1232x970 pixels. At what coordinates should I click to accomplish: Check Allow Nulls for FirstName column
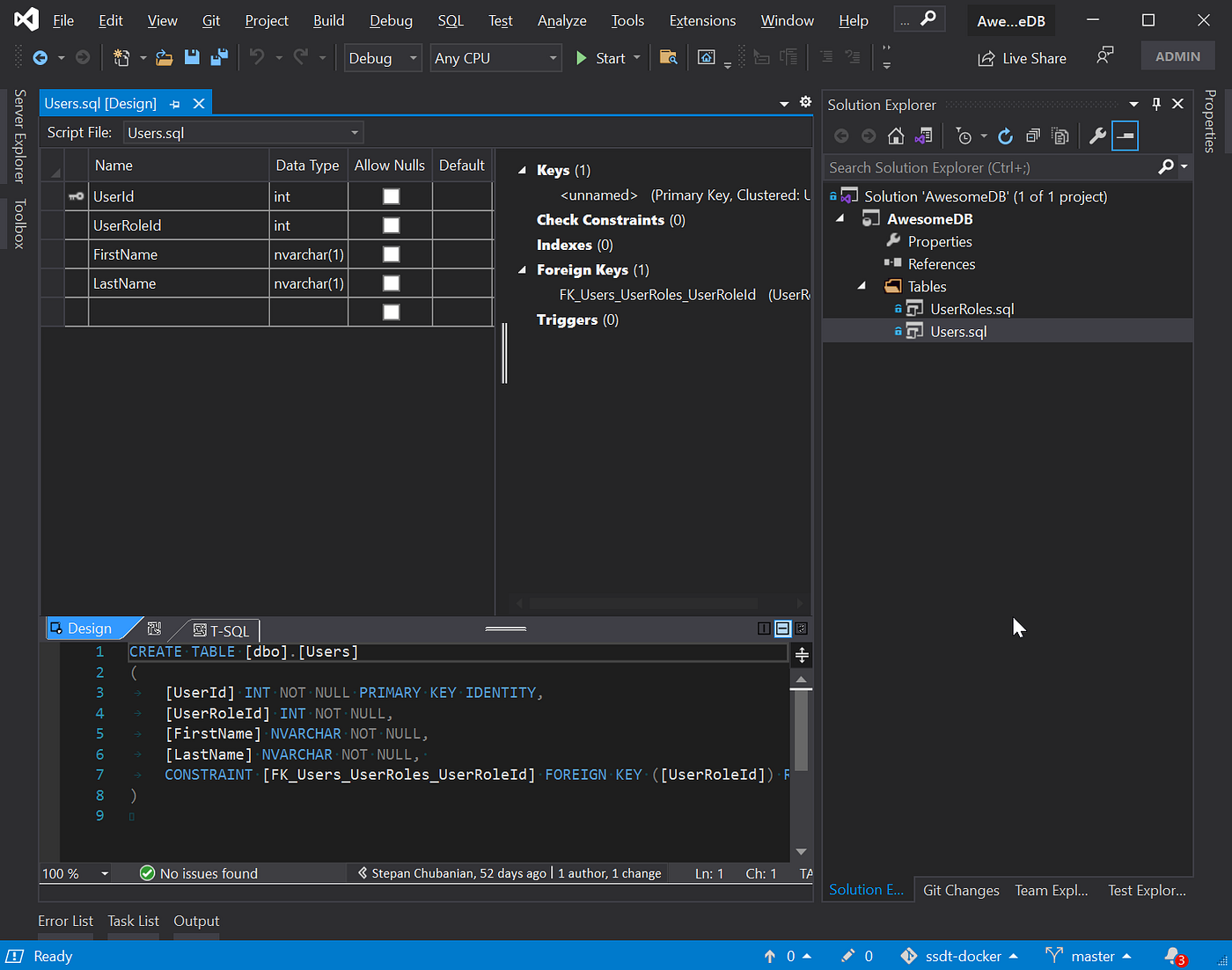(390, 254)
